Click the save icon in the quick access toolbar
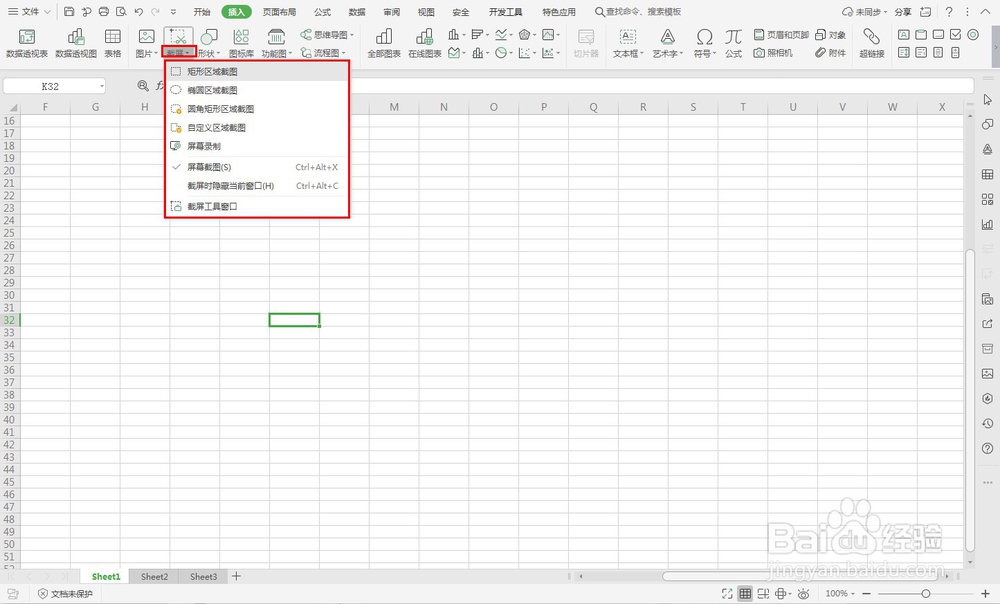Screen dimensions: 1000x604 [x=70, y=11]
